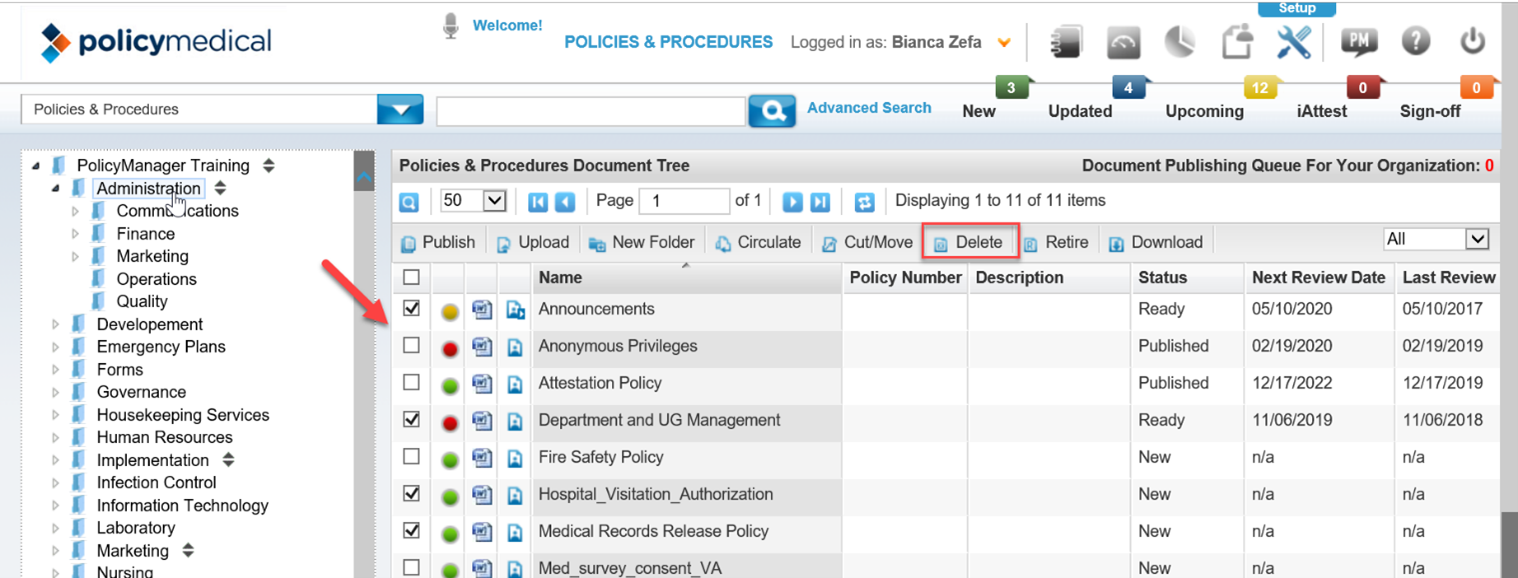Open the iAttest tab
1518x578 pixels.
click(1322, 111)
